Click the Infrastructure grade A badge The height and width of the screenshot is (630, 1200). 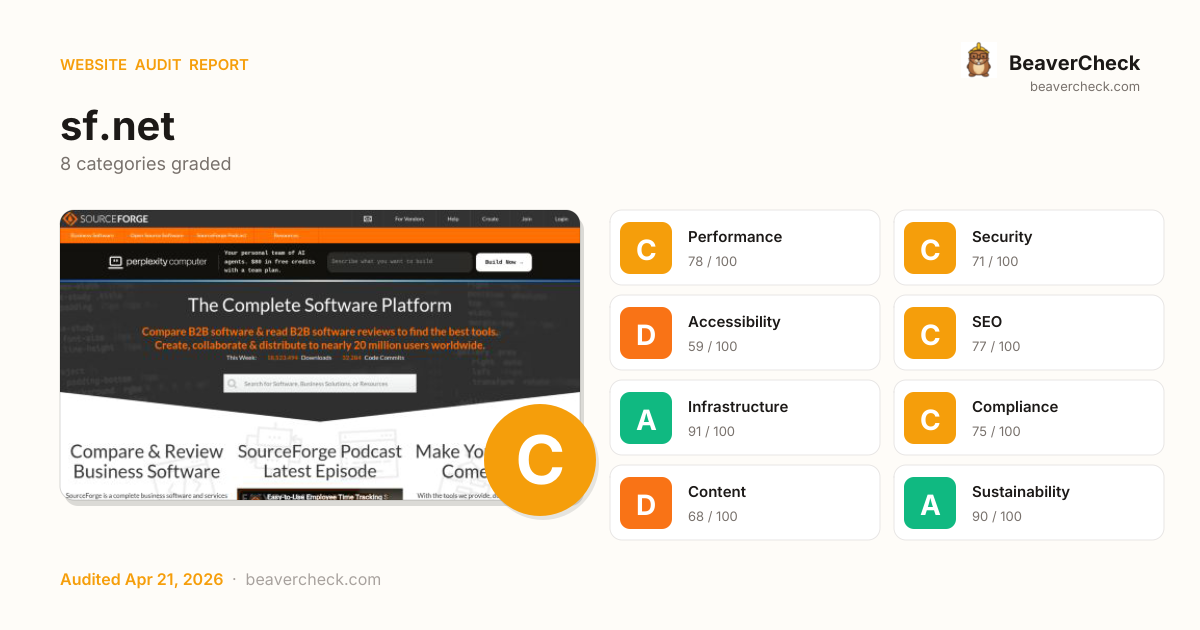click(646, 418)
